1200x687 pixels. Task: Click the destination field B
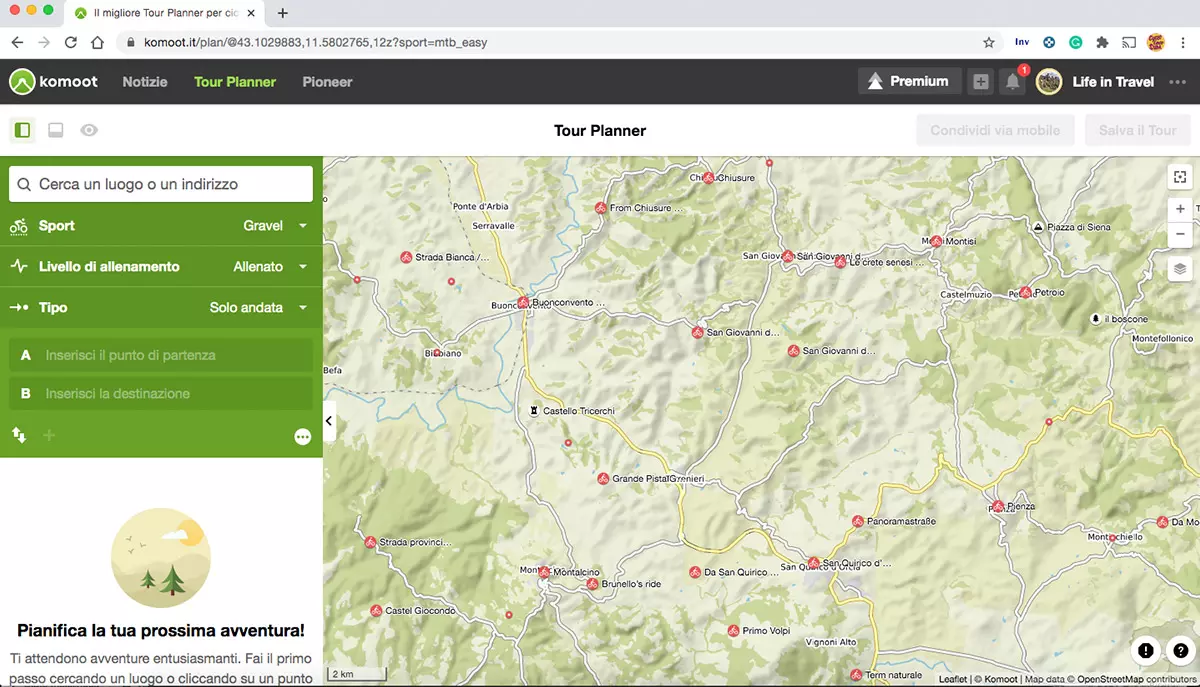161,393
